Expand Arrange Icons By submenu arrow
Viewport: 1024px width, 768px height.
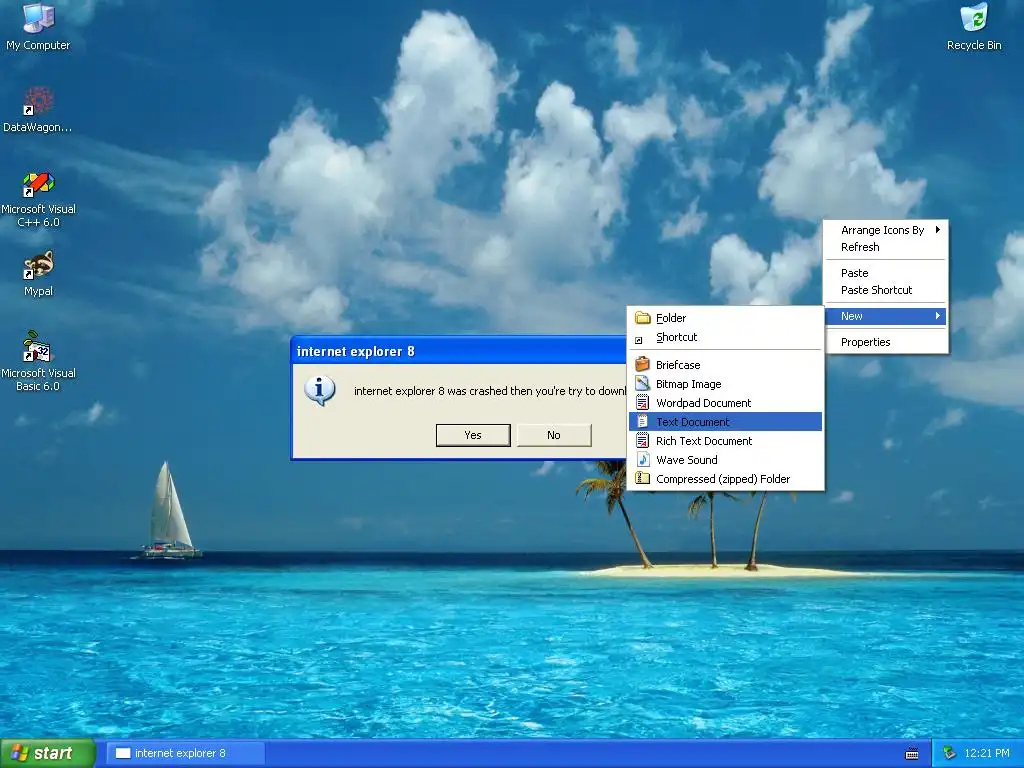coord(937,229)
